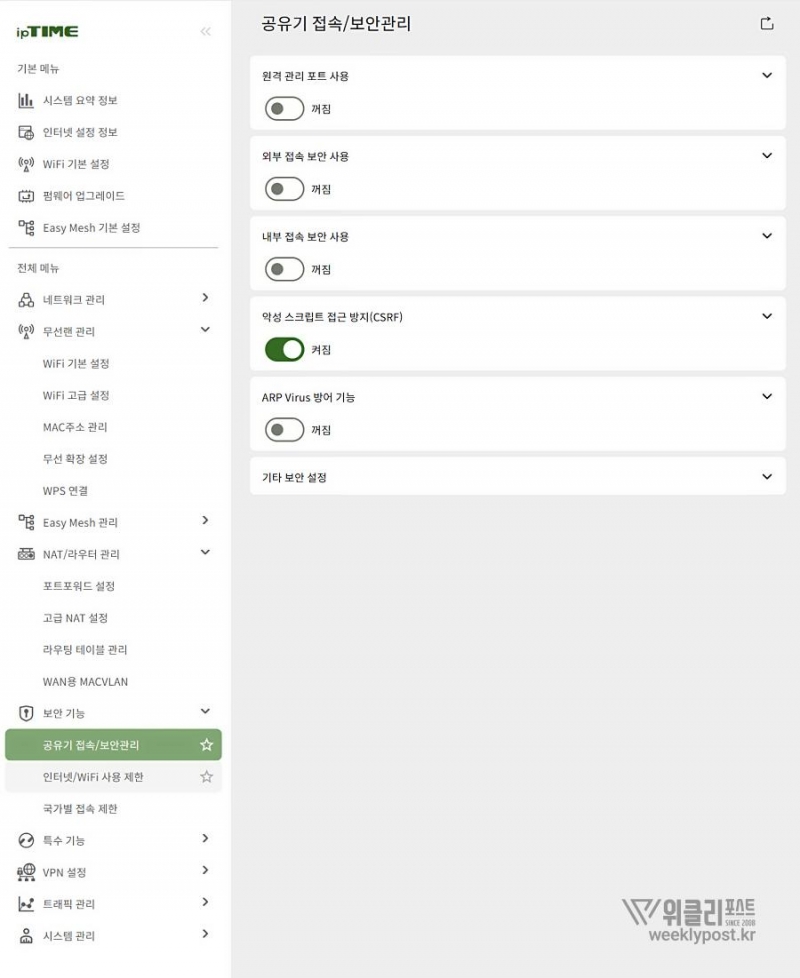Image resolution: width=800 pixels, height=978 pixels.
Task: Turn off 악성 스크립트 접근 방지(CSRF) toggle
Action: 284,349
